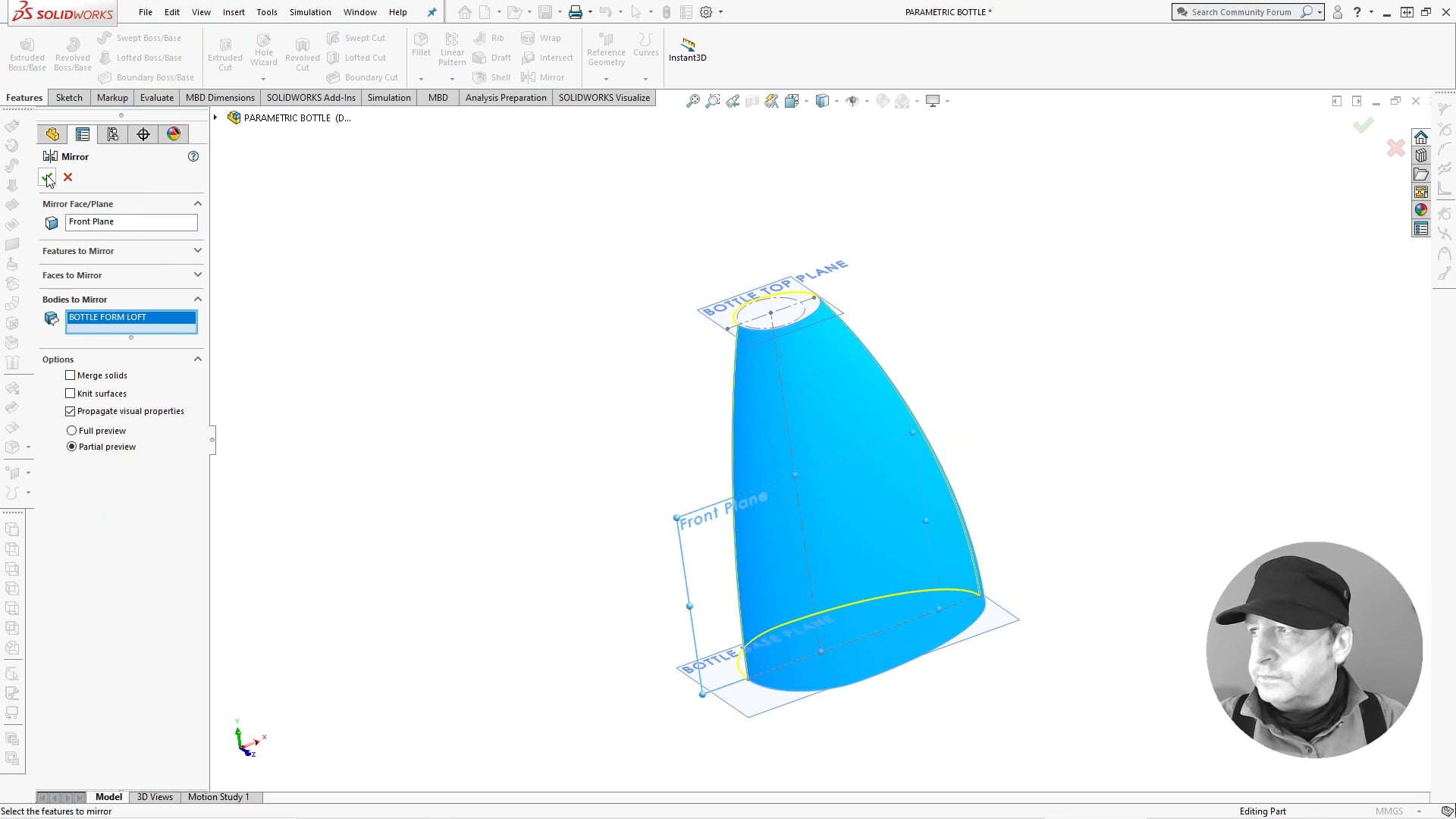Collapse Options section chevron
The width and height of the screenshot is (1456, 819).
click(x=198, y=359)
